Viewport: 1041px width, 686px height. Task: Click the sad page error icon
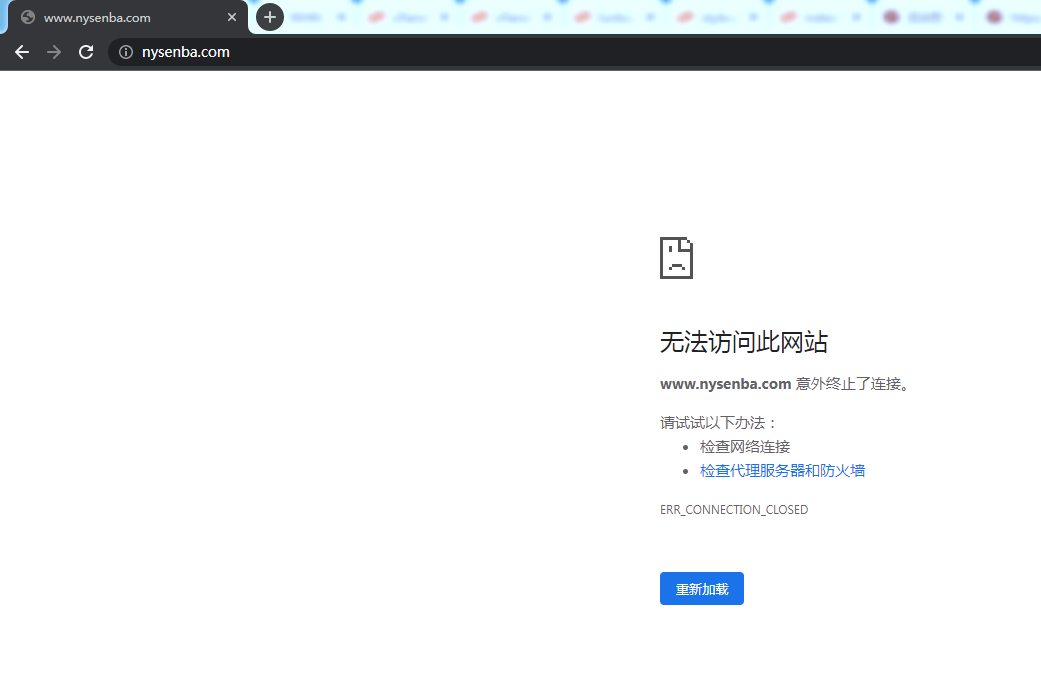[x=676, y=258]
